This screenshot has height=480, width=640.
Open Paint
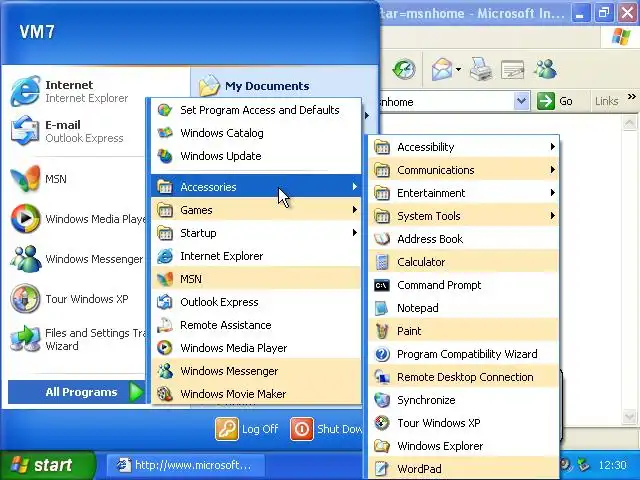463,331
